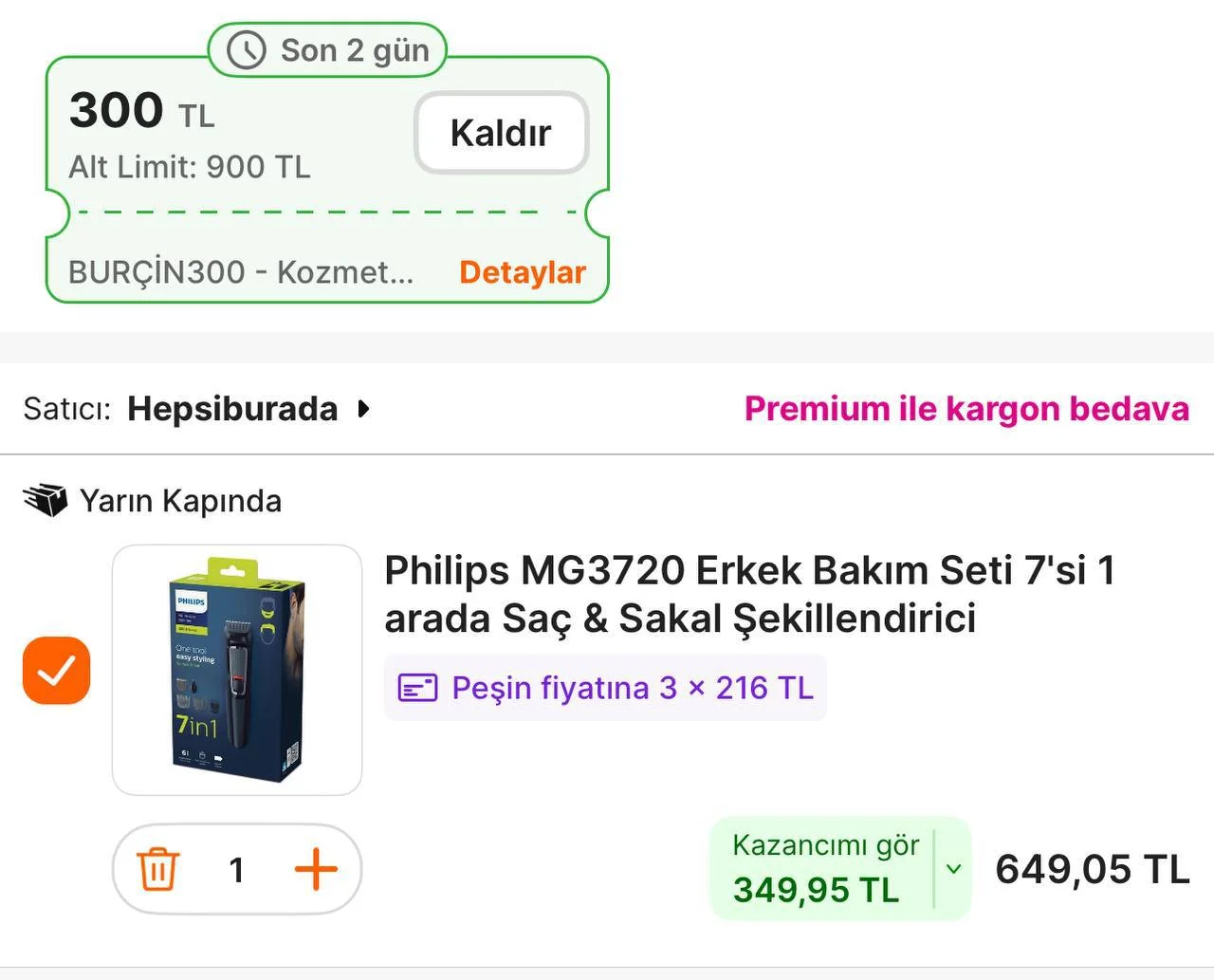Click the 349,95 TL savings amount
This screenshot has height=980, width=1214.
pyautogui.click(x=816, y=890)
